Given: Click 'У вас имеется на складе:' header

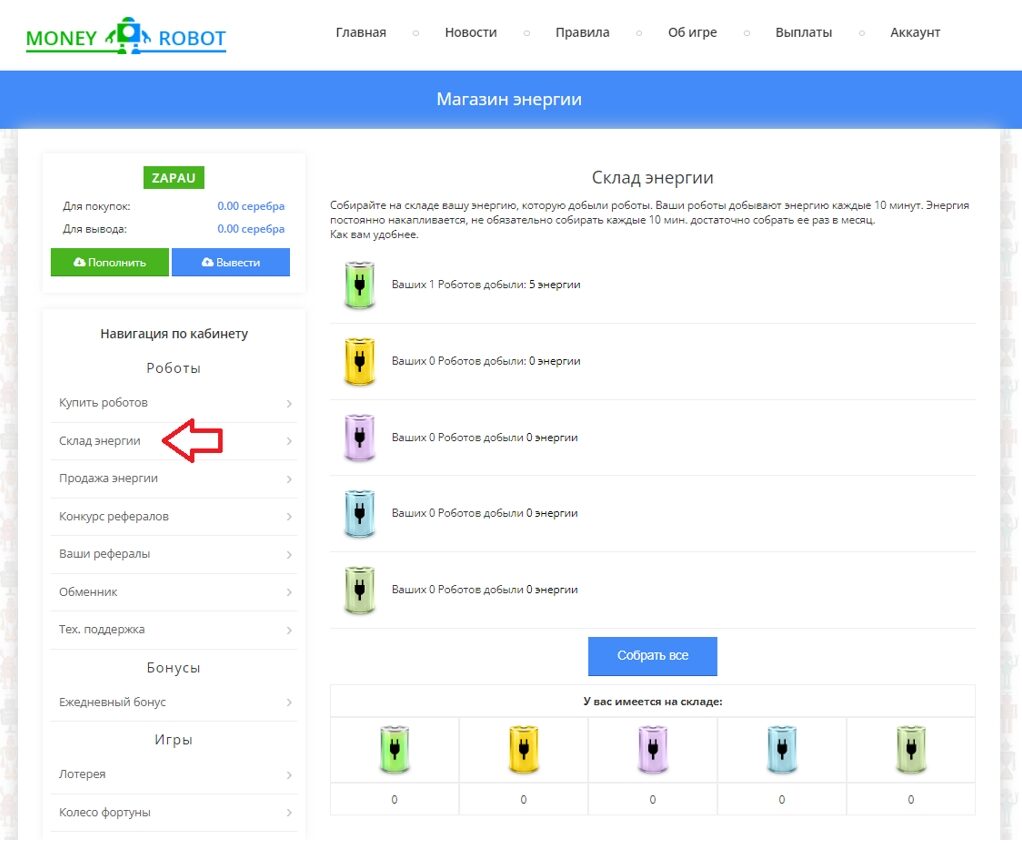Looking at the screenshot, I should (x=652, y=702).
